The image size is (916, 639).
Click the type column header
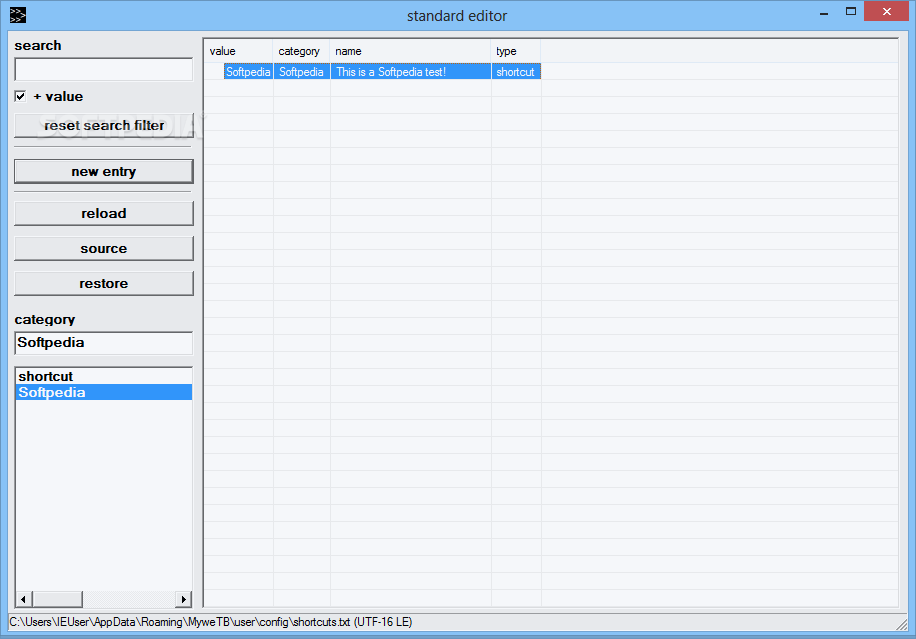(516, 51)
